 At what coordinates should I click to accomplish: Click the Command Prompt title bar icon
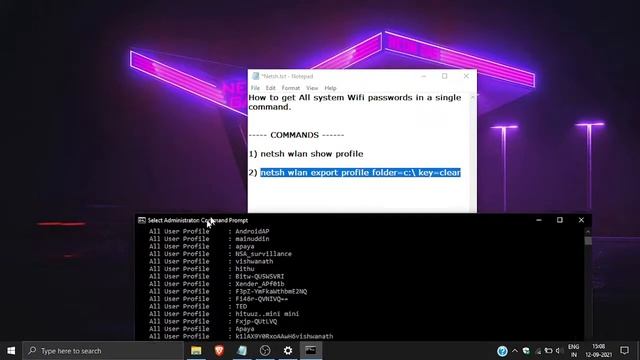[x=142, y=220]
